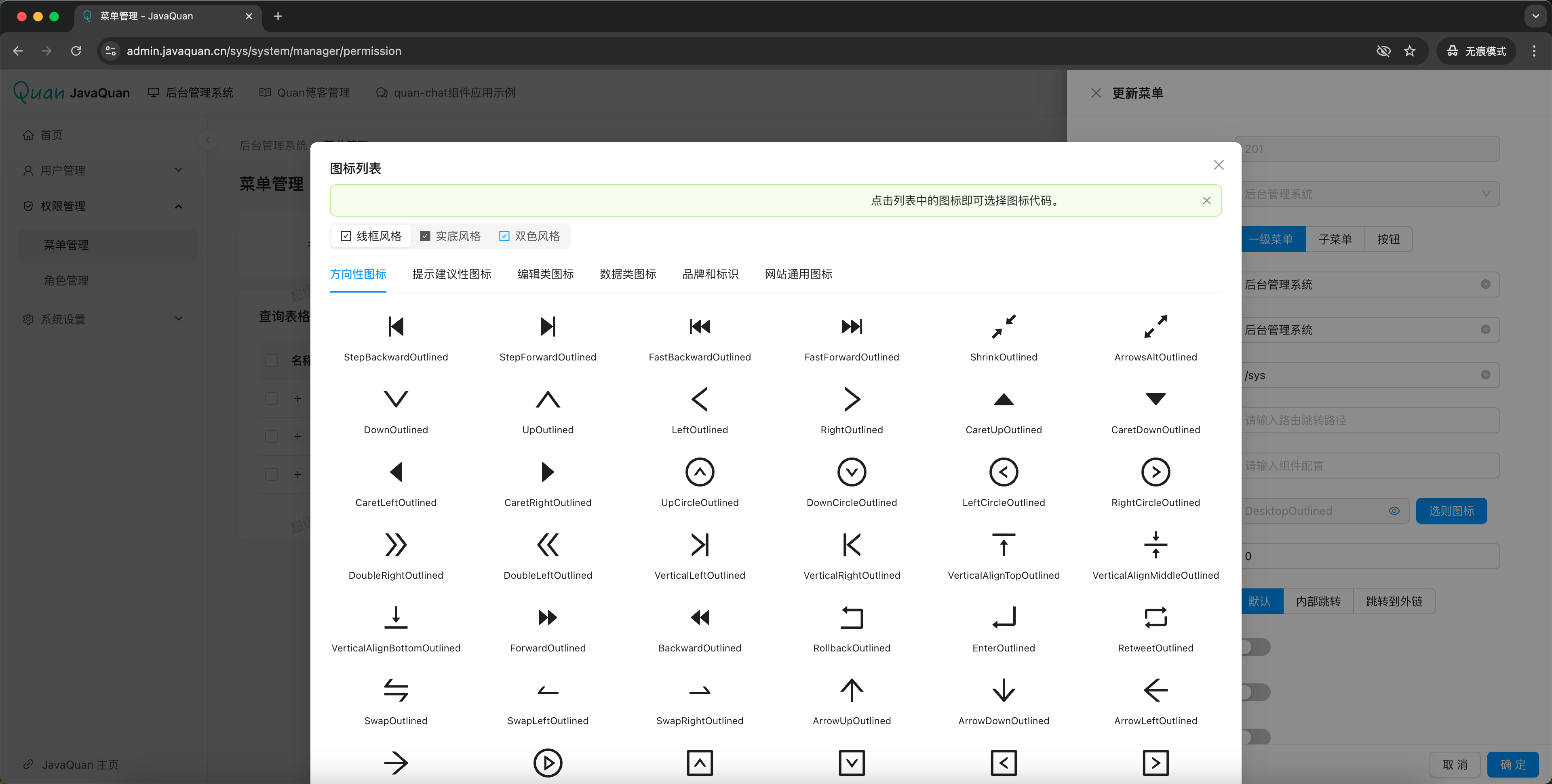Select the RollbackOutlined icon
This screenshot has width=1552, height=784.
click(851, 618)
